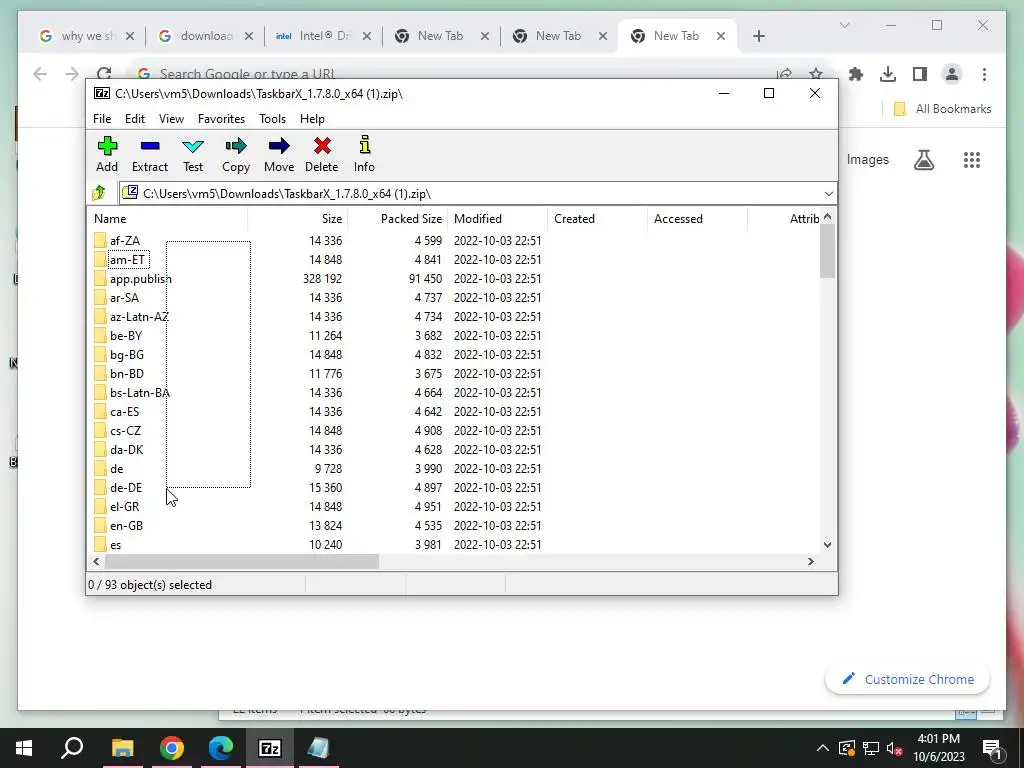This screenshot has width=1024, height=768.
Task: Open the Favorites menu
Action: point(221,119)
